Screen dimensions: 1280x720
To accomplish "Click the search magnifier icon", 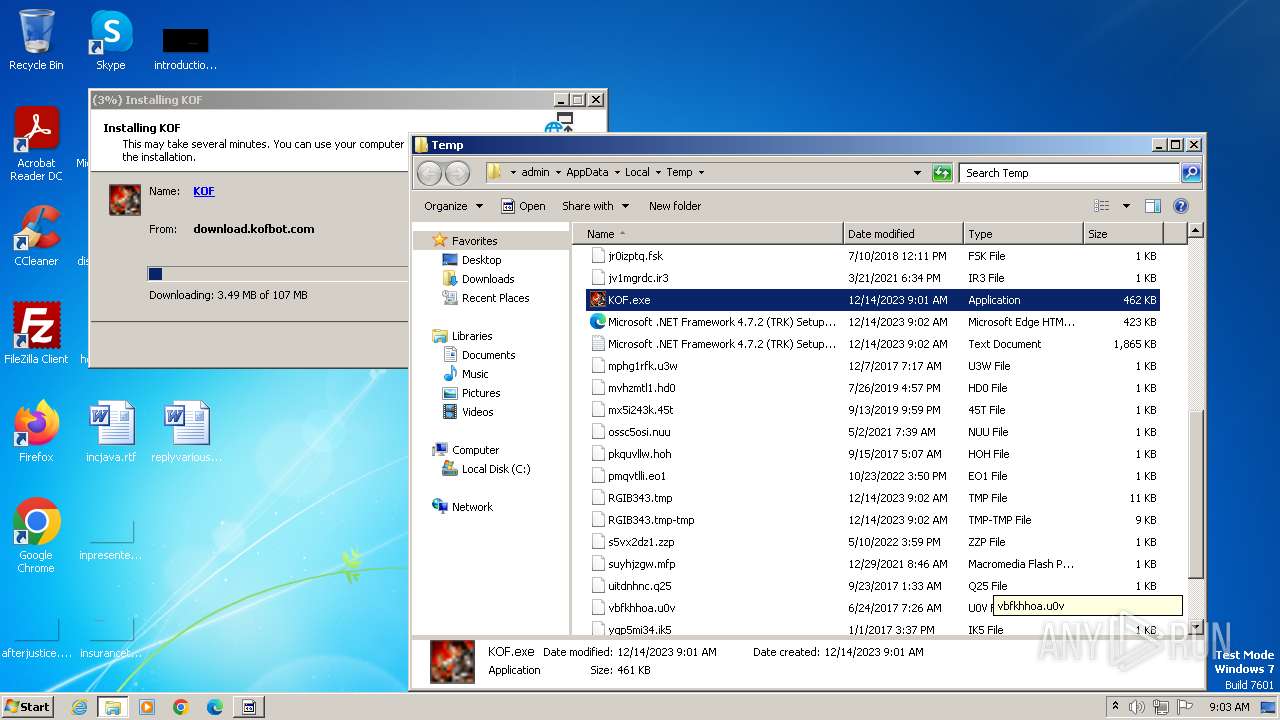I will pos(1190,173).
